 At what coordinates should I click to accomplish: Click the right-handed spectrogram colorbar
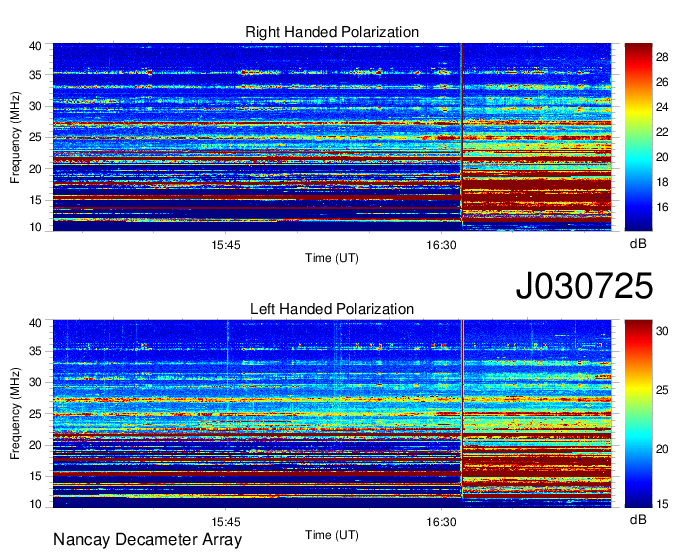pos(638,137)
